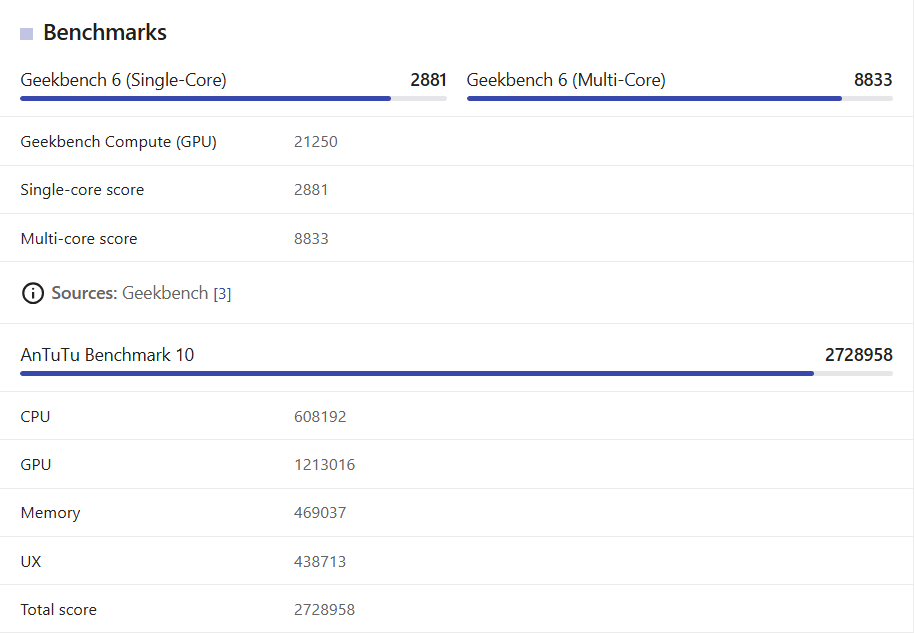Click the Multi-core score value 8833 in table
This screenshot has height=633, width=914.
[311, 238]
